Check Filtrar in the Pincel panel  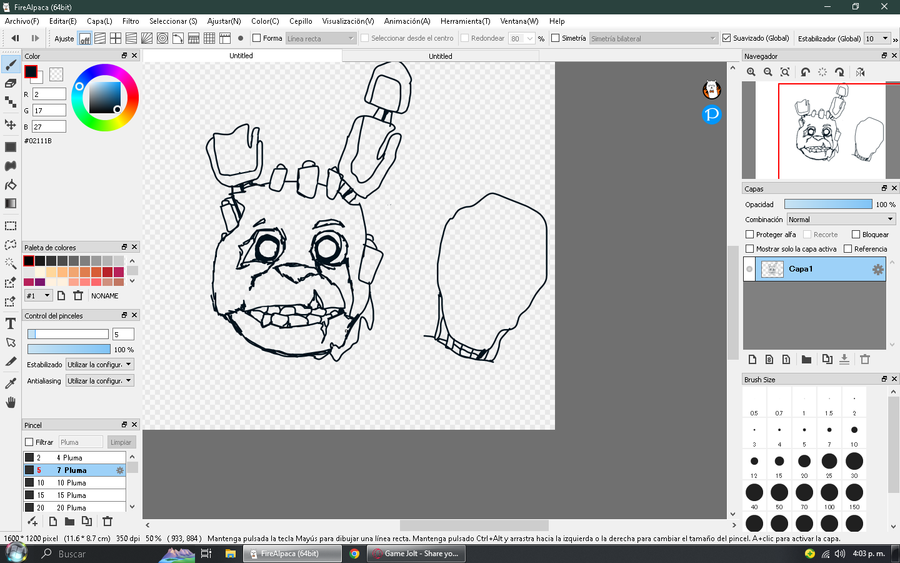click(x=29, y=442)
